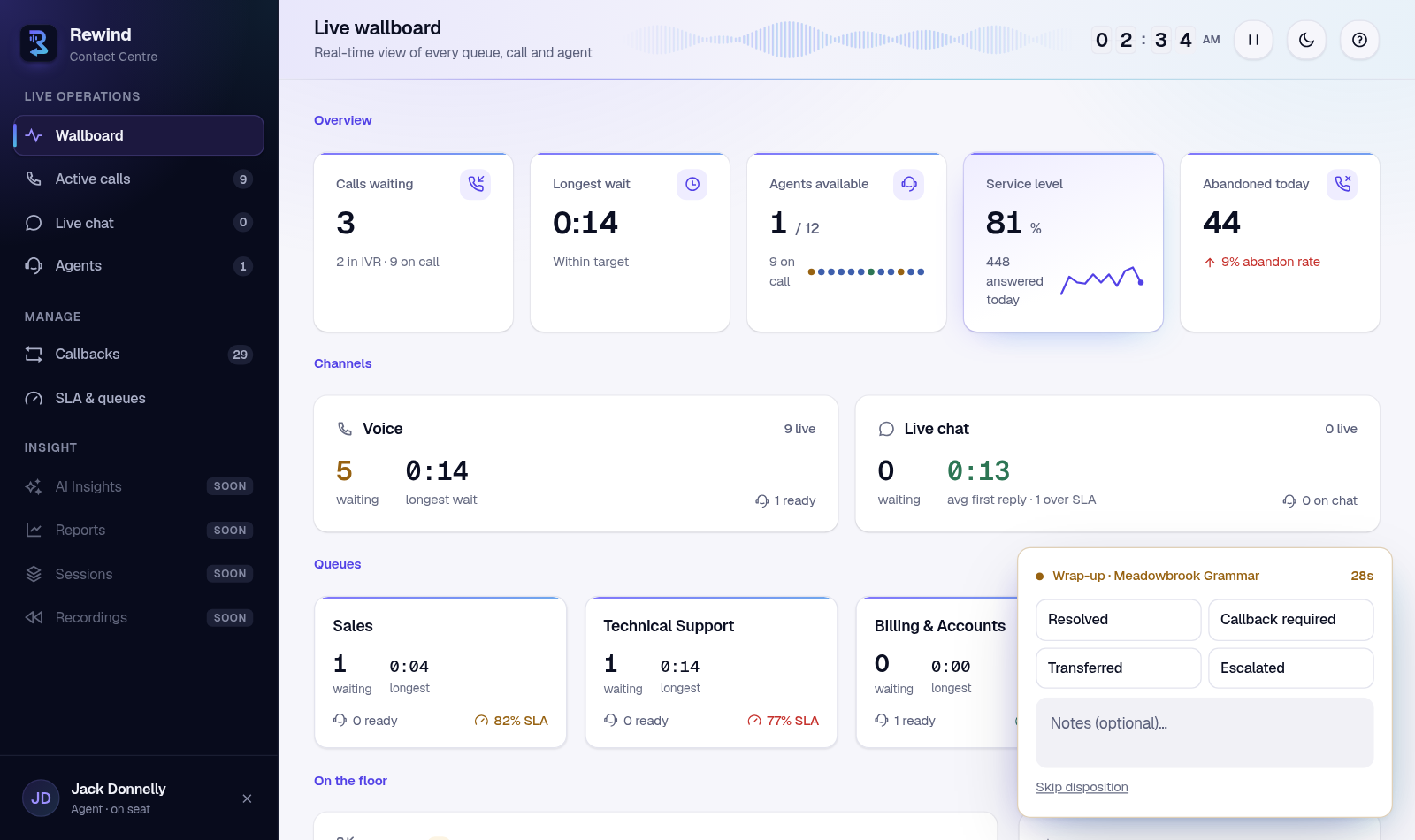Viewport: 1415px width, 840px height.
Task: Open the Wallboard page
Action: click(x=139, y=135)
